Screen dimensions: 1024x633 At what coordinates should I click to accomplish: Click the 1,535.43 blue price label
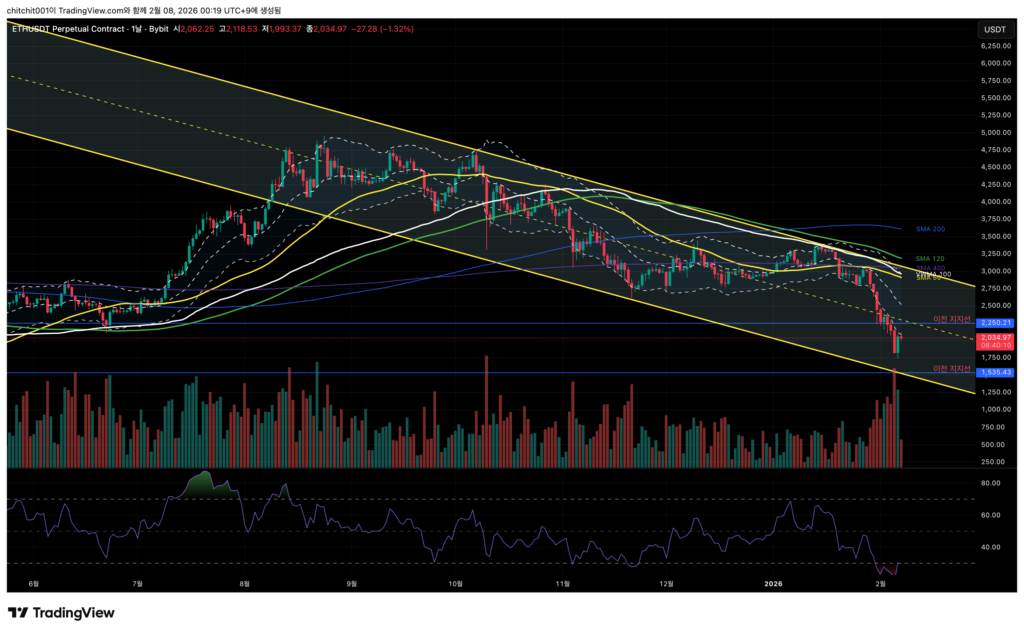(995, 372)
